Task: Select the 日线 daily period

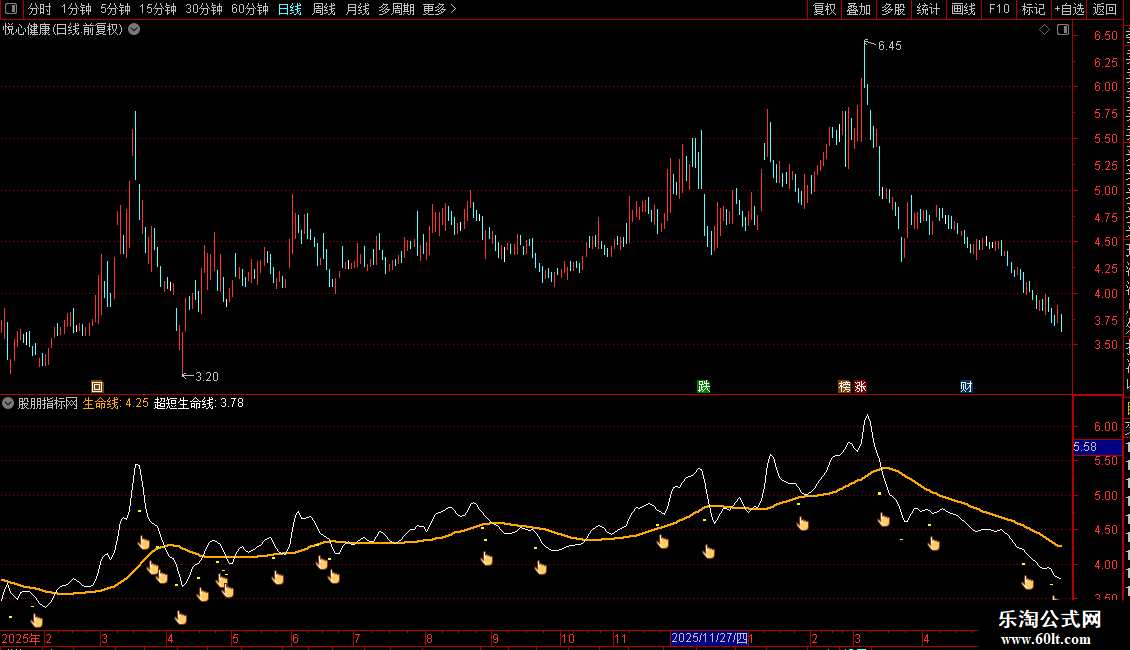Action: [x=290, y=9]
